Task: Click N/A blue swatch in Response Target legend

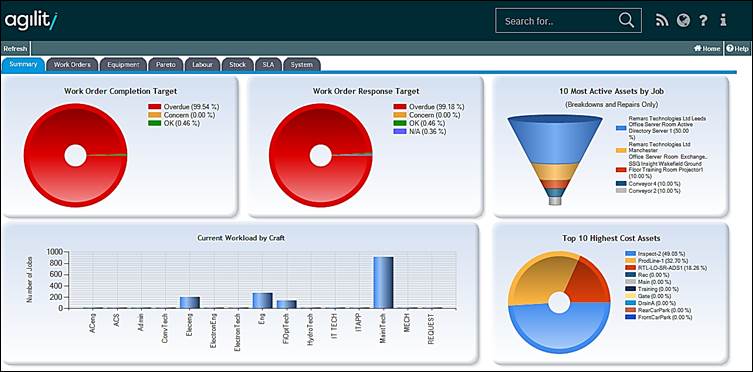Action: click(400, 131)
